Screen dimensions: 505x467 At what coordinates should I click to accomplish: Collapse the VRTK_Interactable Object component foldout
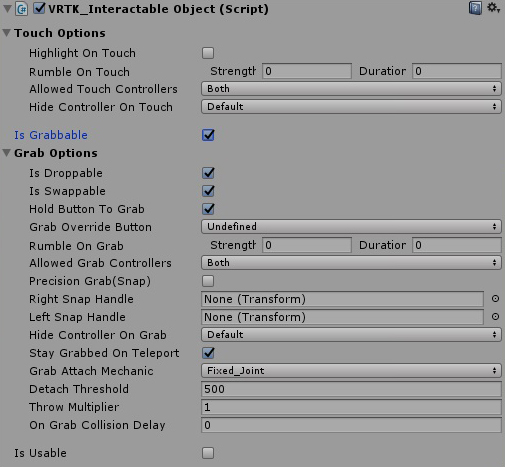(7, 9)
